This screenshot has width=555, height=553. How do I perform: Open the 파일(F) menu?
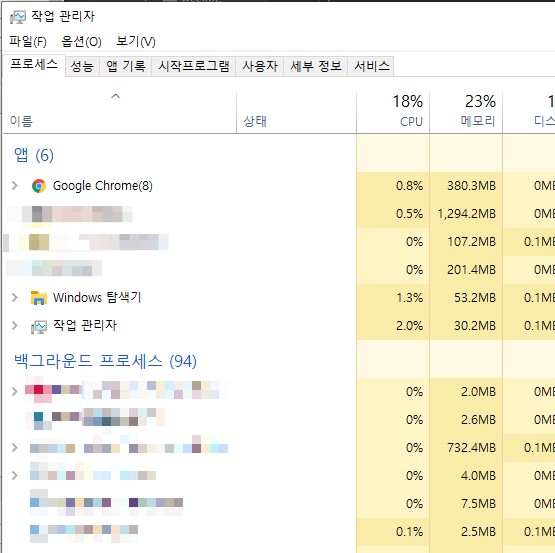tap(28, 41)
